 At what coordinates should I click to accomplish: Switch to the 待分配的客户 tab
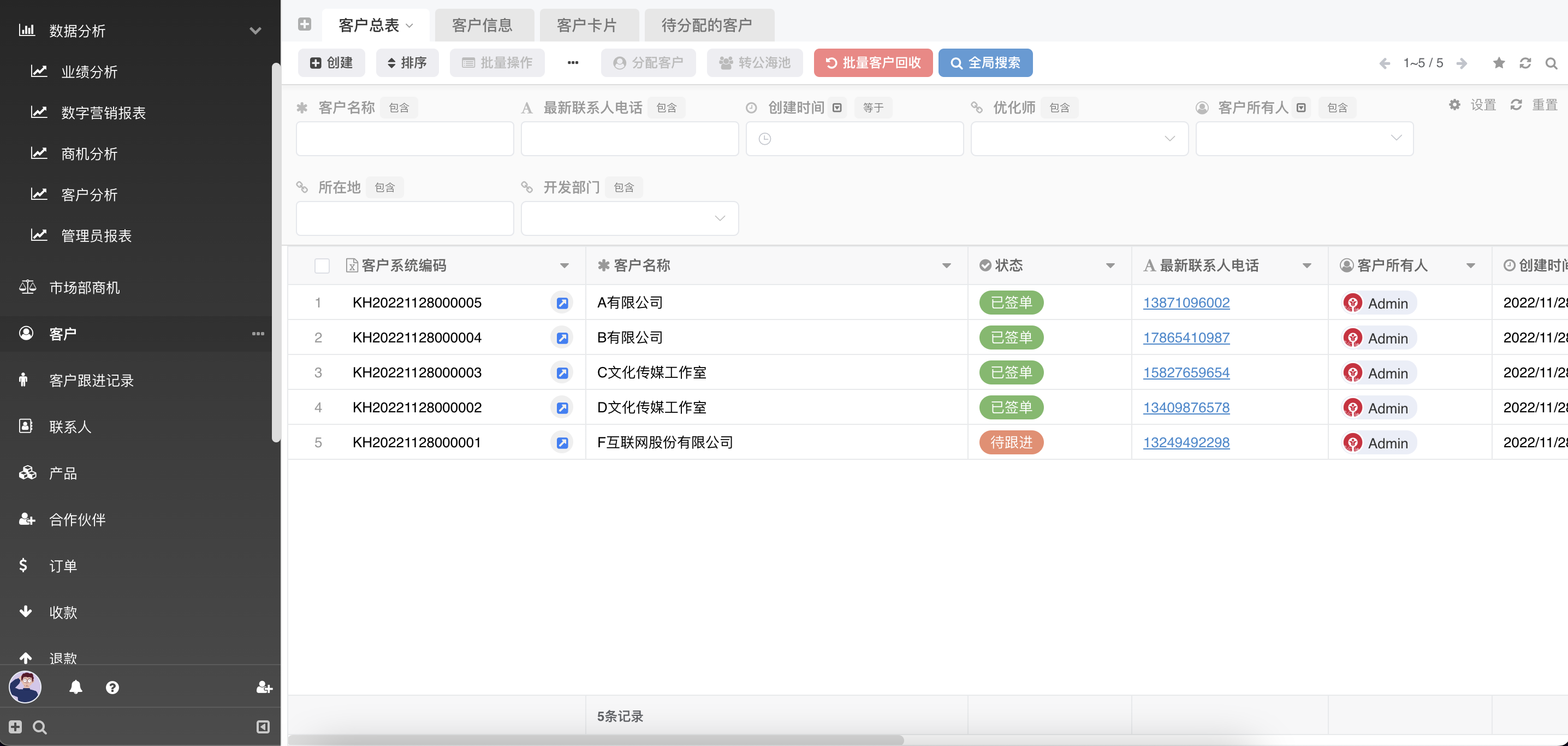[x=709, y=25]
